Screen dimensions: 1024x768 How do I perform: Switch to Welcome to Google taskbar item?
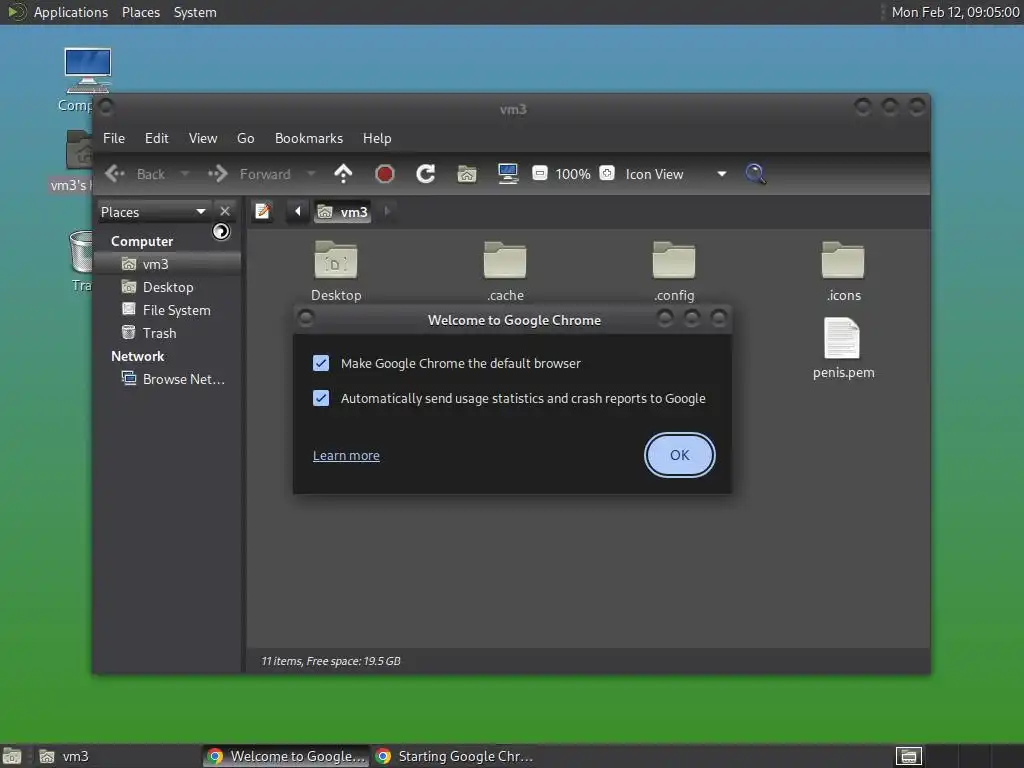(286, 756)
